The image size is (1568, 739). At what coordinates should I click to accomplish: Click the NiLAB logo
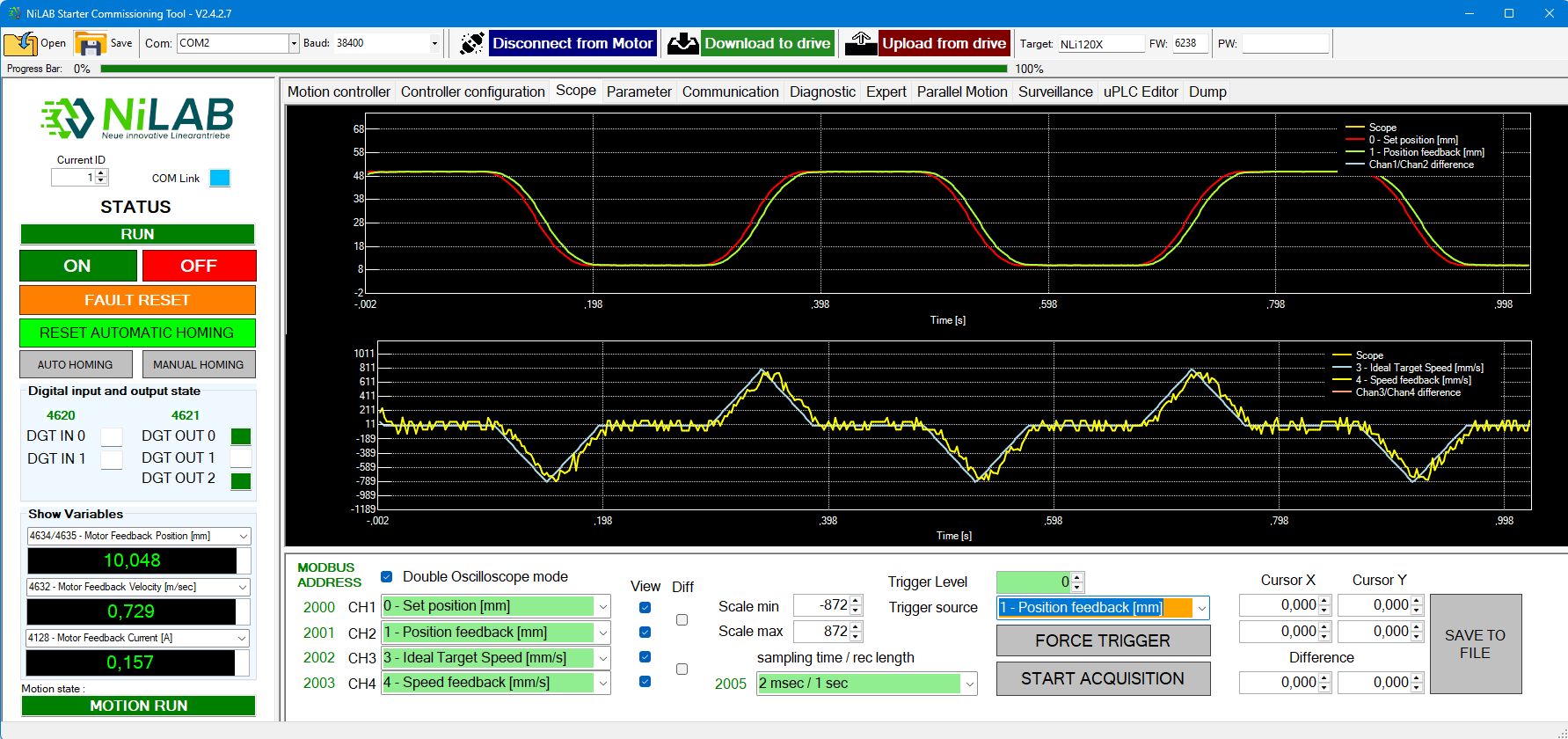click(x=137, y=118)
